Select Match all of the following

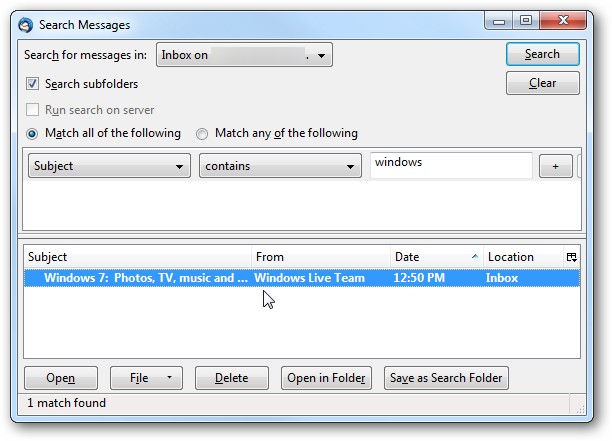click(x=32, y=134)
